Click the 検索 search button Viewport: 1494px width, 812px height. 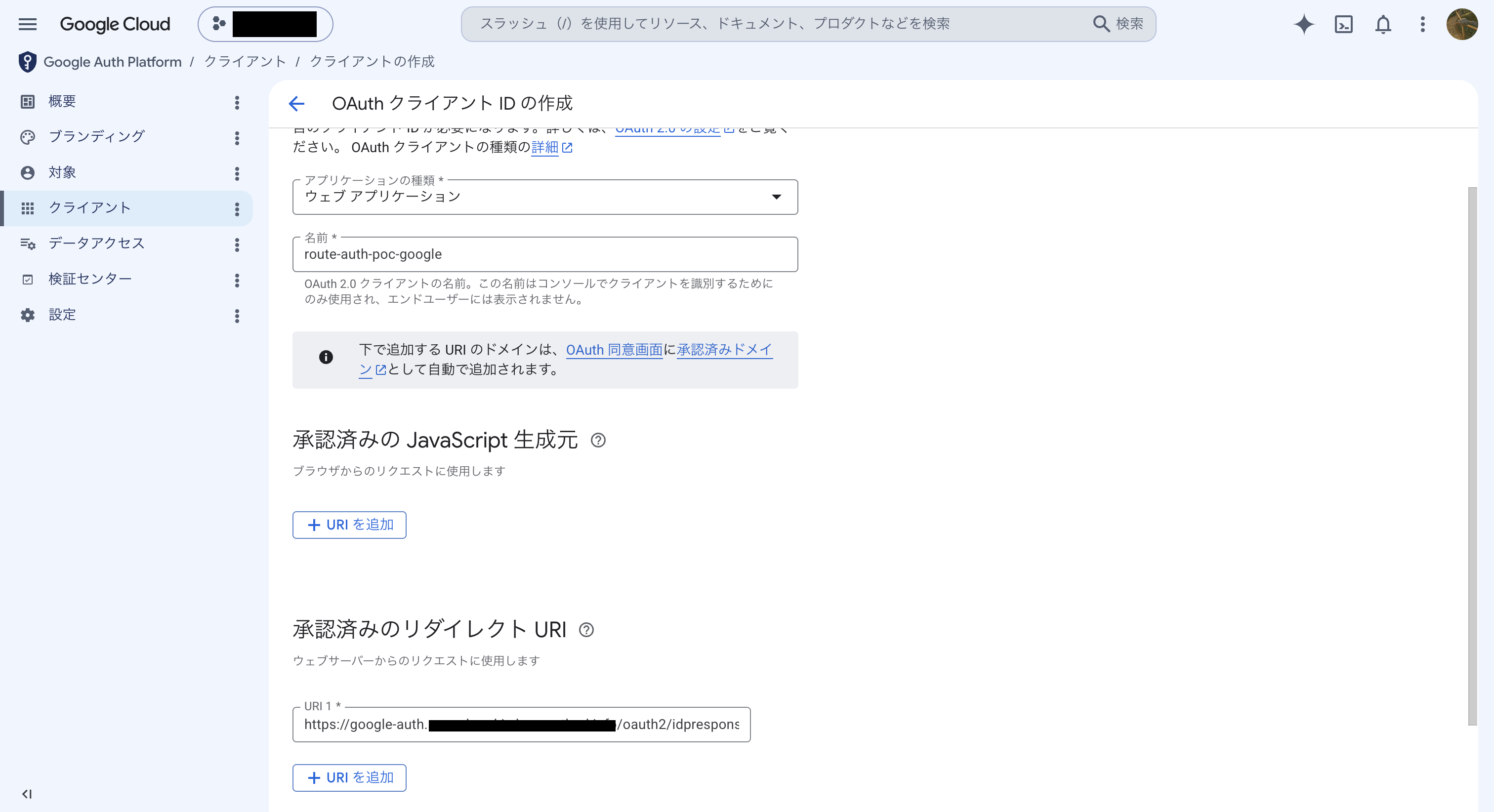click(x=1118, y=24)
